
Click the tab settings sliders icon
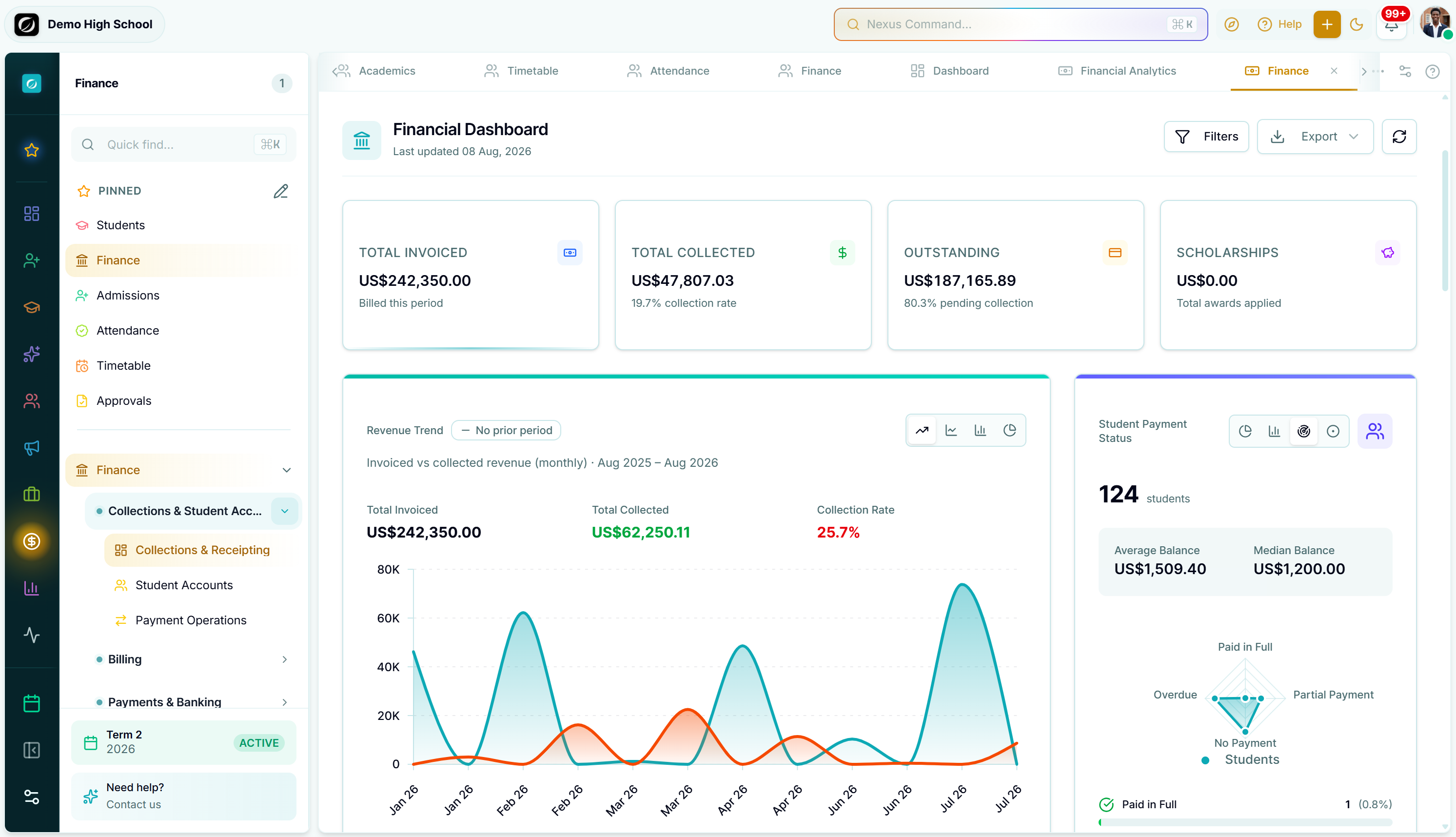pyautogui.click(x=1405, y=71)
